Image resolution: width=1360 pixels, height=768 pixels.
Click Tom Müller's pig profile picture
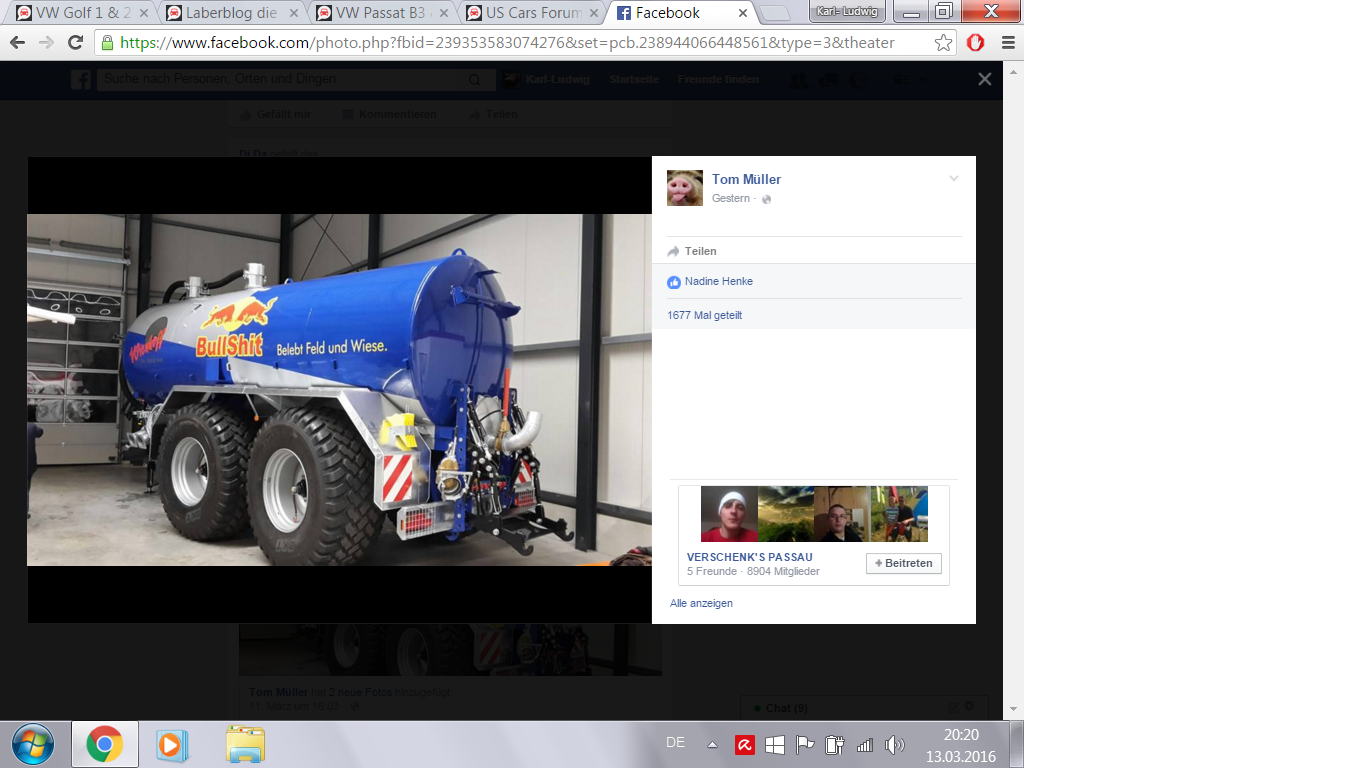click(685, 188)
